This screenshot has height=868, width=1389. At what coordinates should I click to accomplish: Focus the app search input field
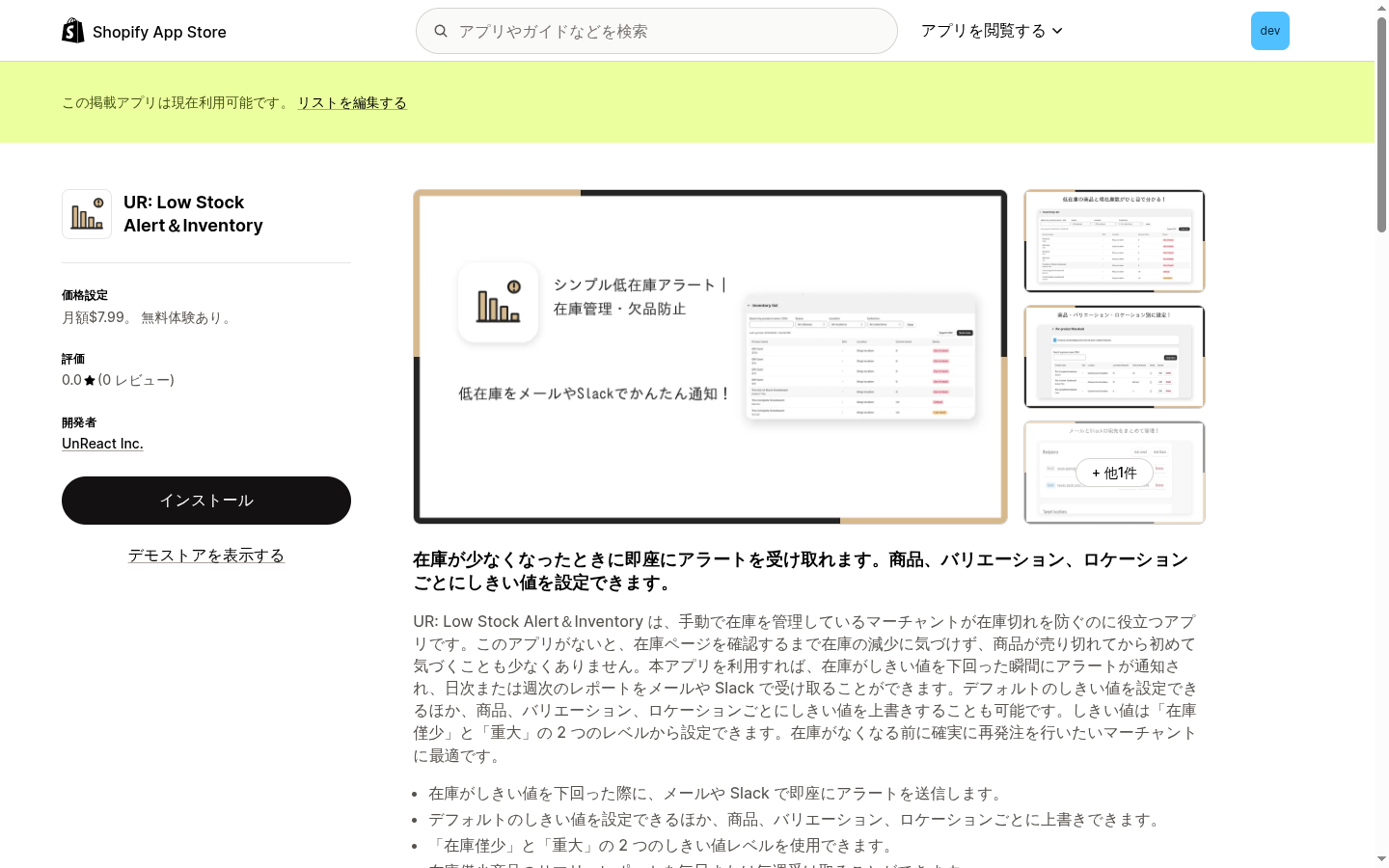coord(657,31)
